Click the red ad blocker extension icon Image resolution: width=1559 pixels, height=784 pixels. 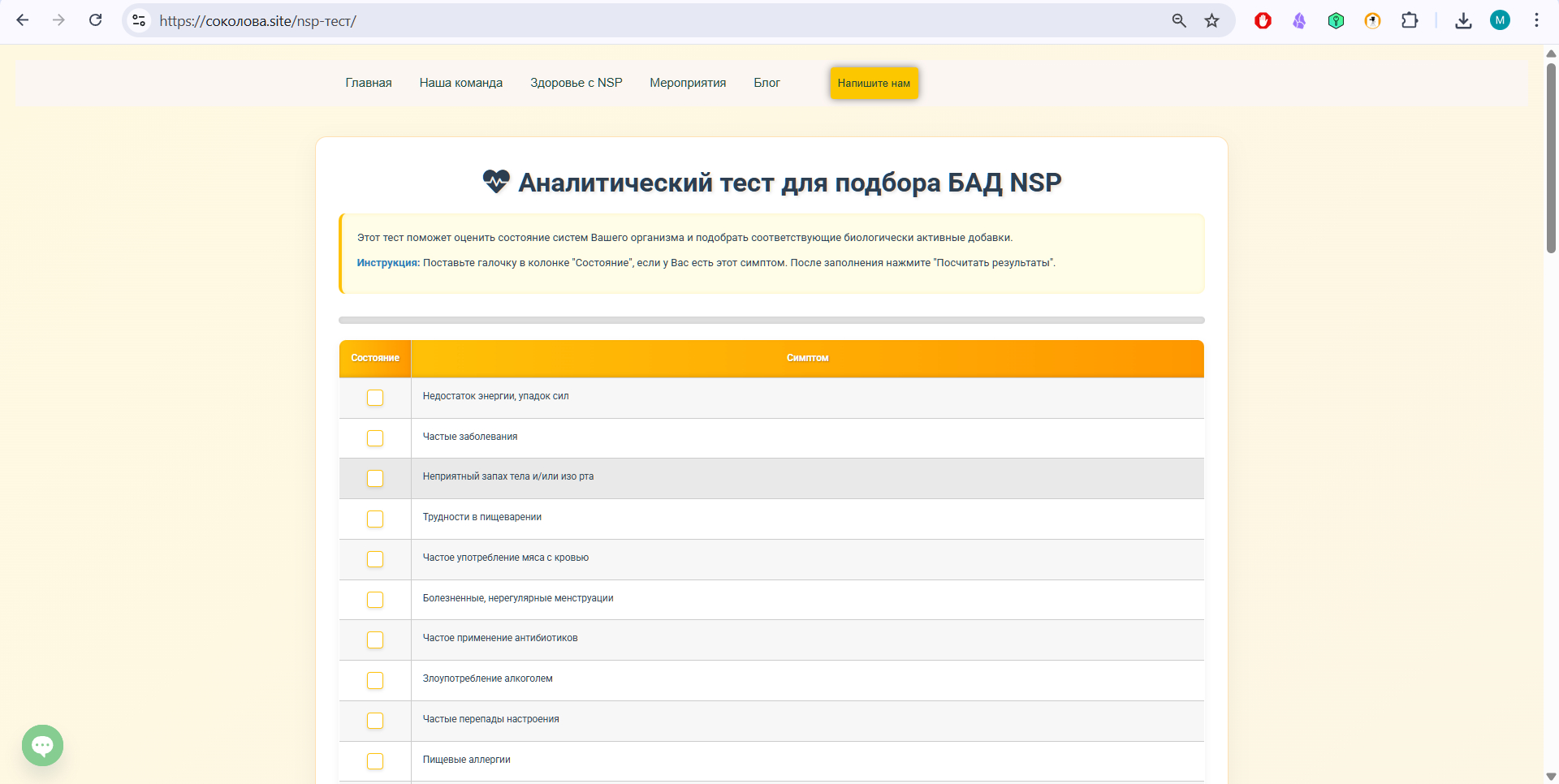(1263, 20)
